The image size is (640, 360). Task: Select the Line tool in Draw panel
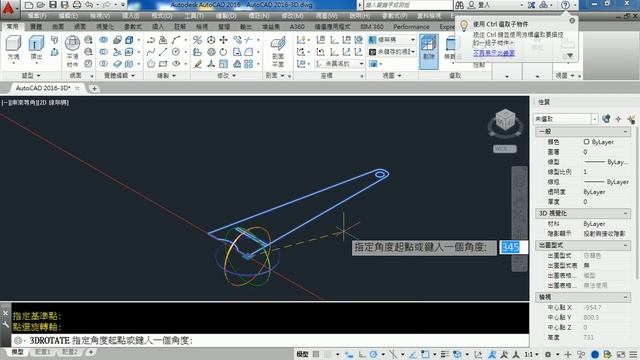163,52
